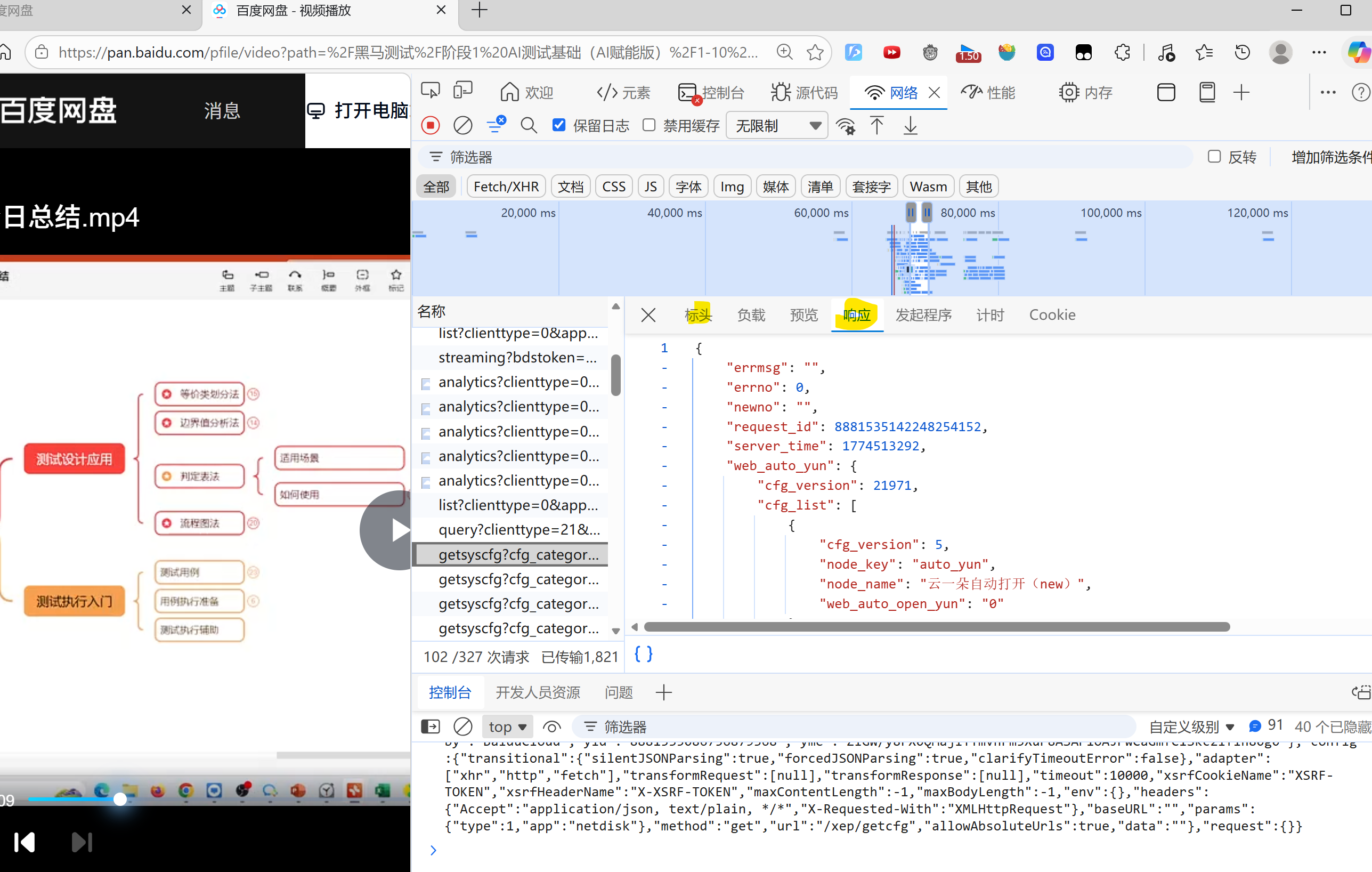This screenshot has height=872, width=1372.
Task: Switch to the 预览 tab
Action: 803,314
